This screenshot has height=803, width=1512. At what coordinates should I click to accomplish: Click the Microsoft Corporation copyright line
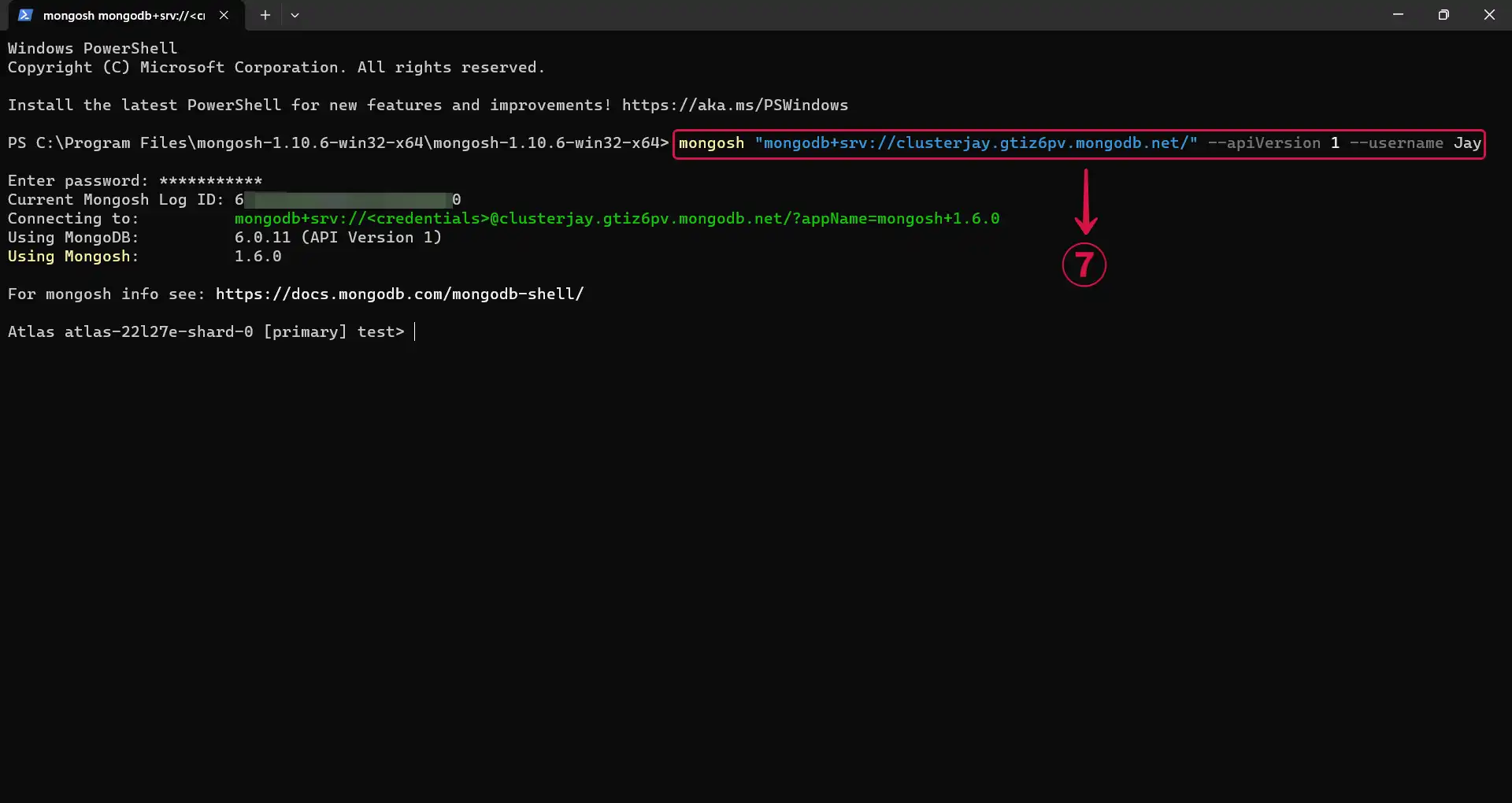(x=276, y=67)
